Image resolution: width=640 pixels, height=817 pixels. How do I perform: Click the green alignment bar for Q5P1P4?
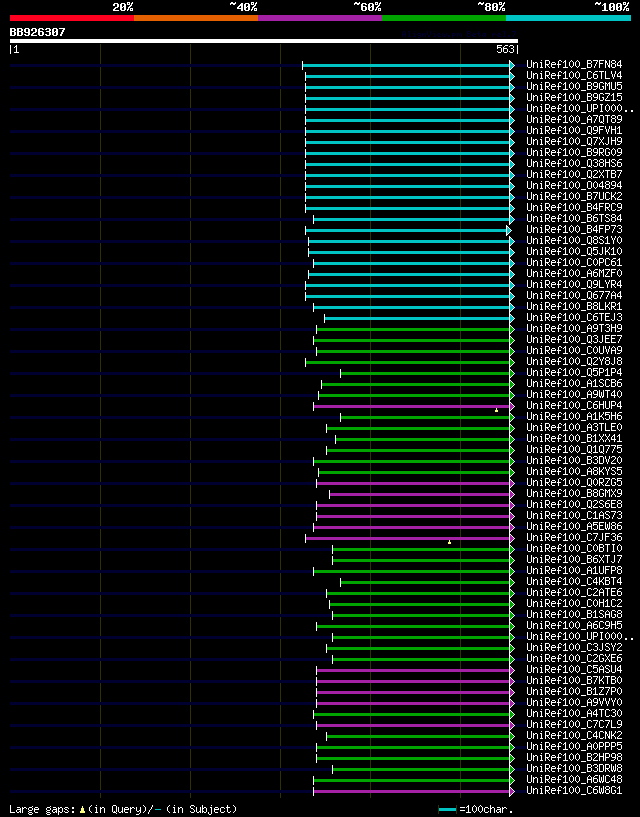tap(426, 374)
